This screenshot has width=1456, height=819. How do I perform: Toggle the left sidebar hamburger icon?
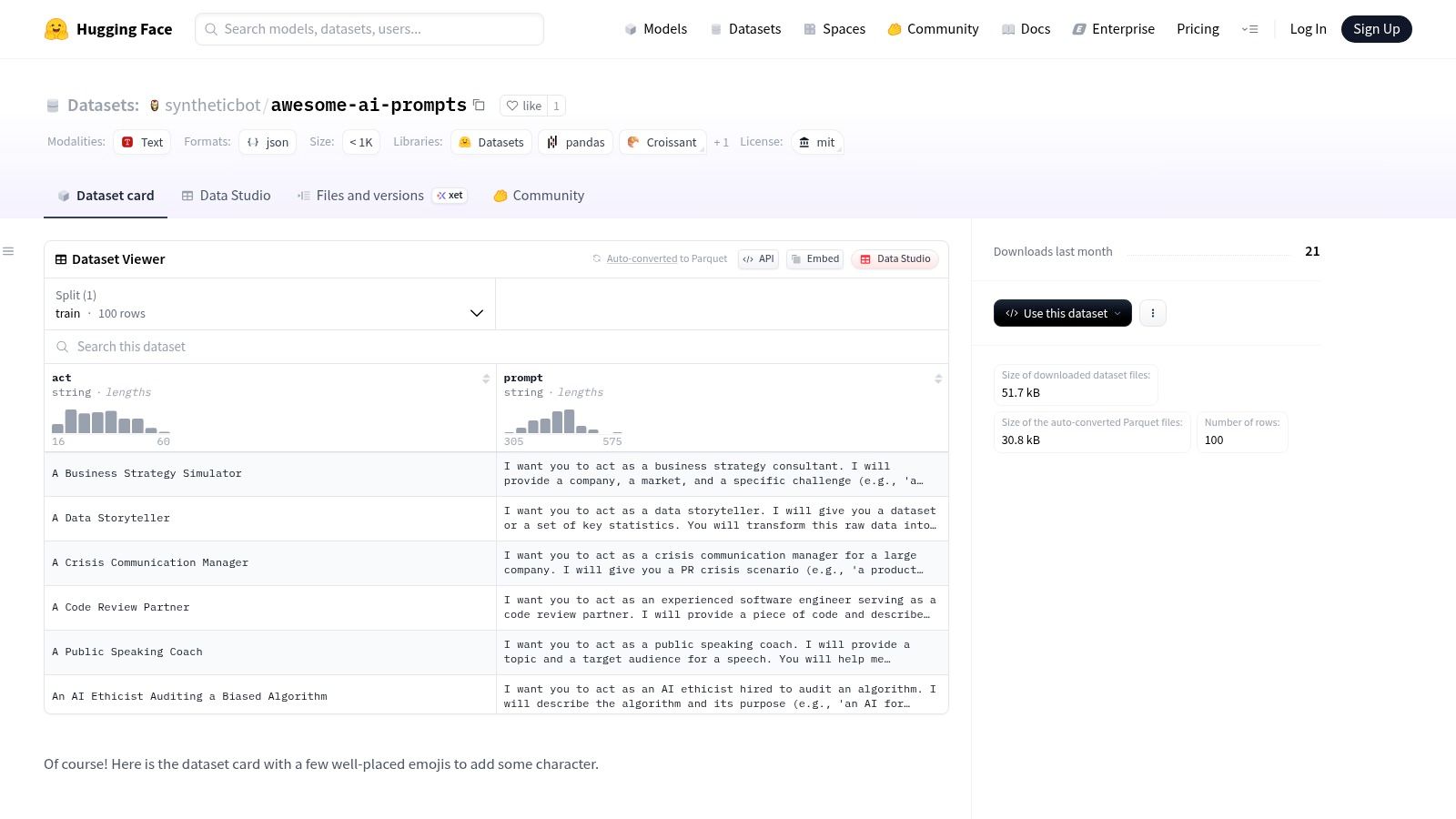[x=8, y=251]
